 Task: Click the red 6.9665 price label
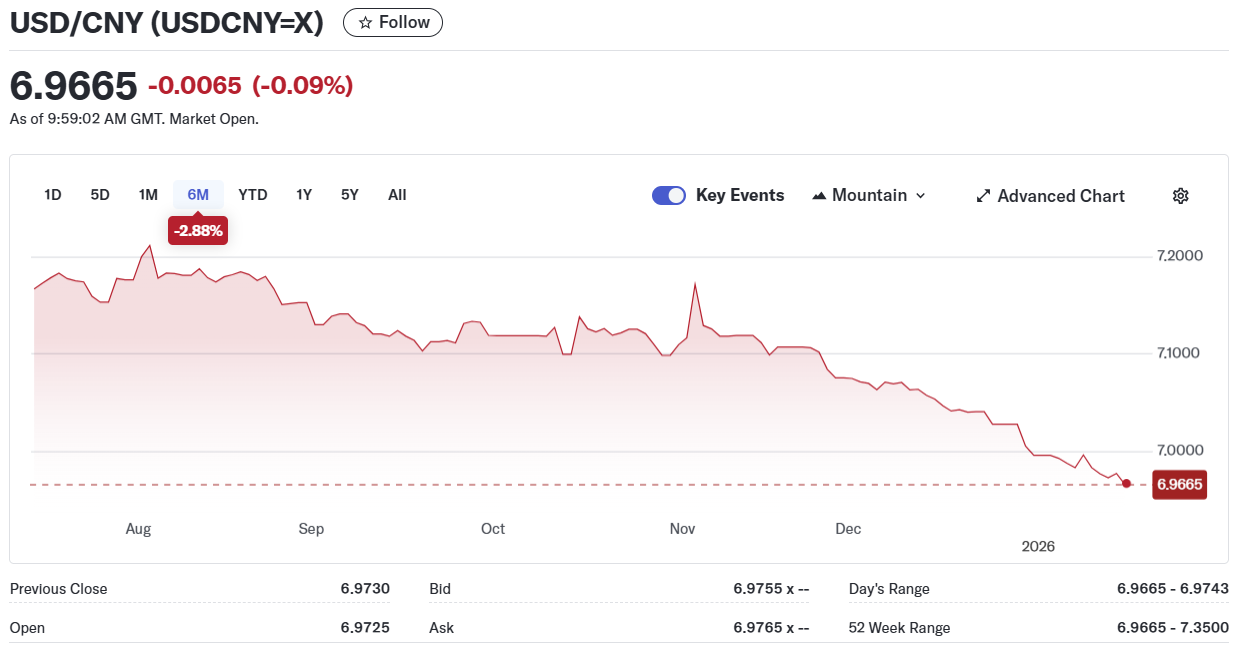point(1179,486)
